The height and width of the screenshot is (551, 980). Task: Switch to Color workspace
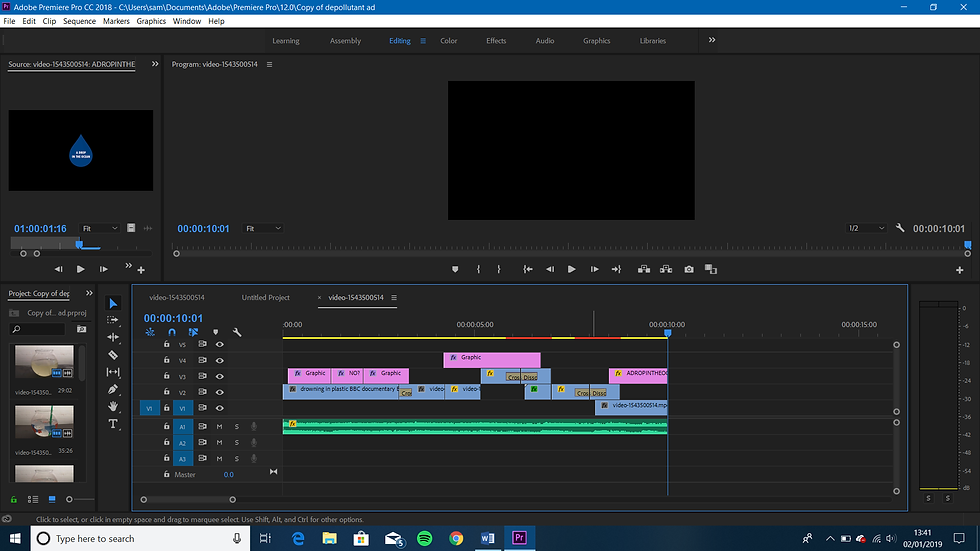click(449, 41)
